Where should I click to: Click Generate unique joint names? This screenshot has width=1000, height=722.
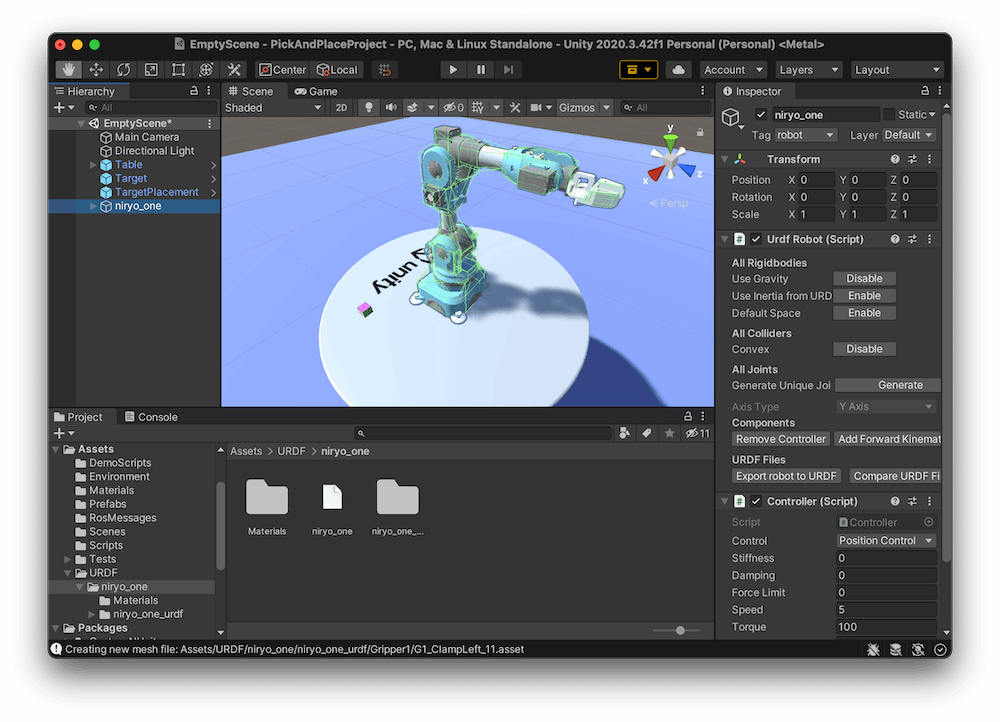point(888,385)
